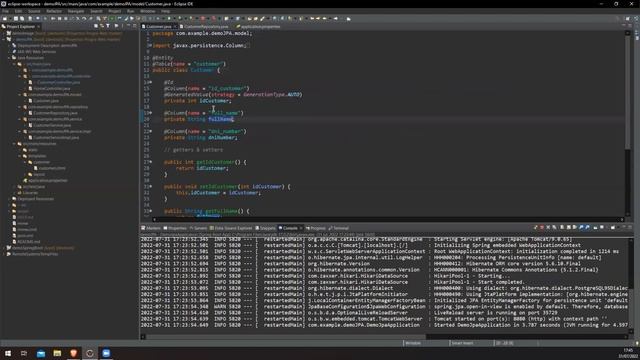Close the Customer.java editor tab

click(x=175, y=27)
